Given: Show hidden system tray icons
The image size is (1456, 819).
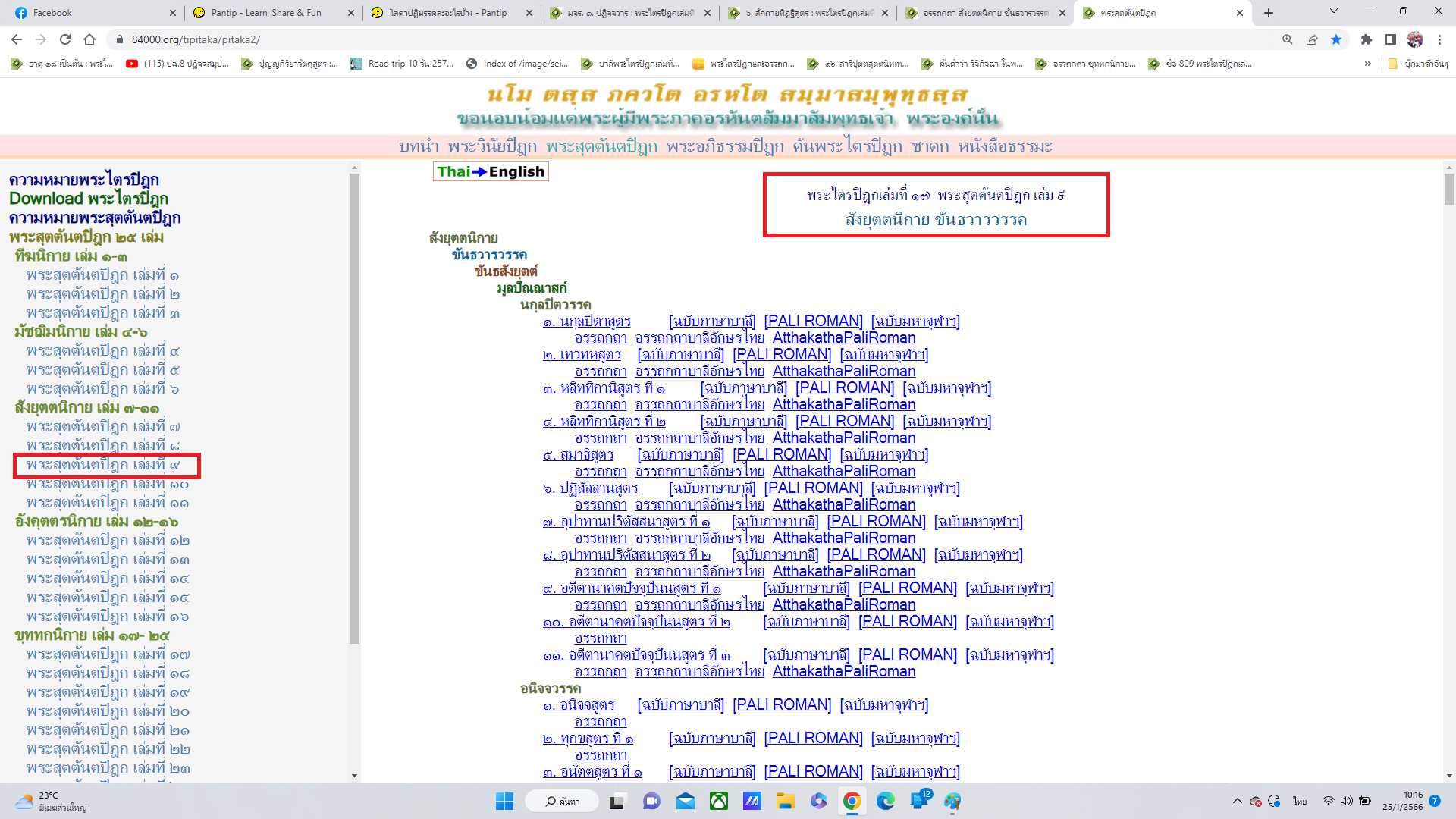Looking at the screenshot, I should point(1237,801).
